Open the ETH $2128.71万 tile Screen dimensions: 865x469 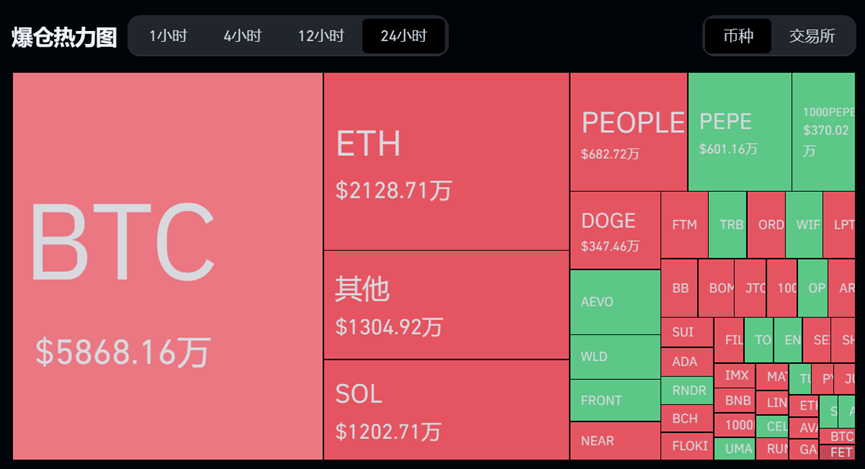tap(446, 161)
